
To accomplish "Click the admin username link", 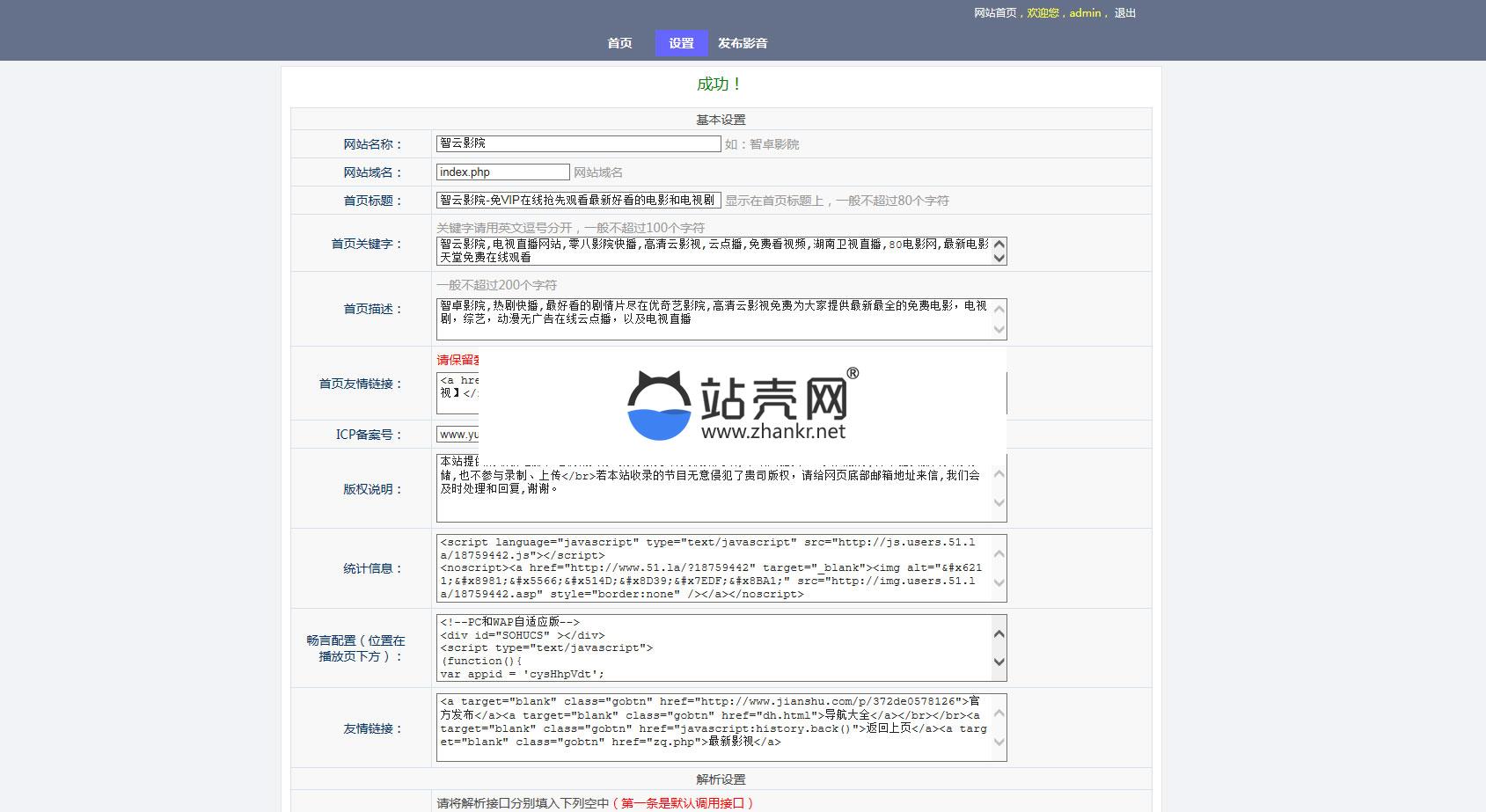I will point(1085,13).
